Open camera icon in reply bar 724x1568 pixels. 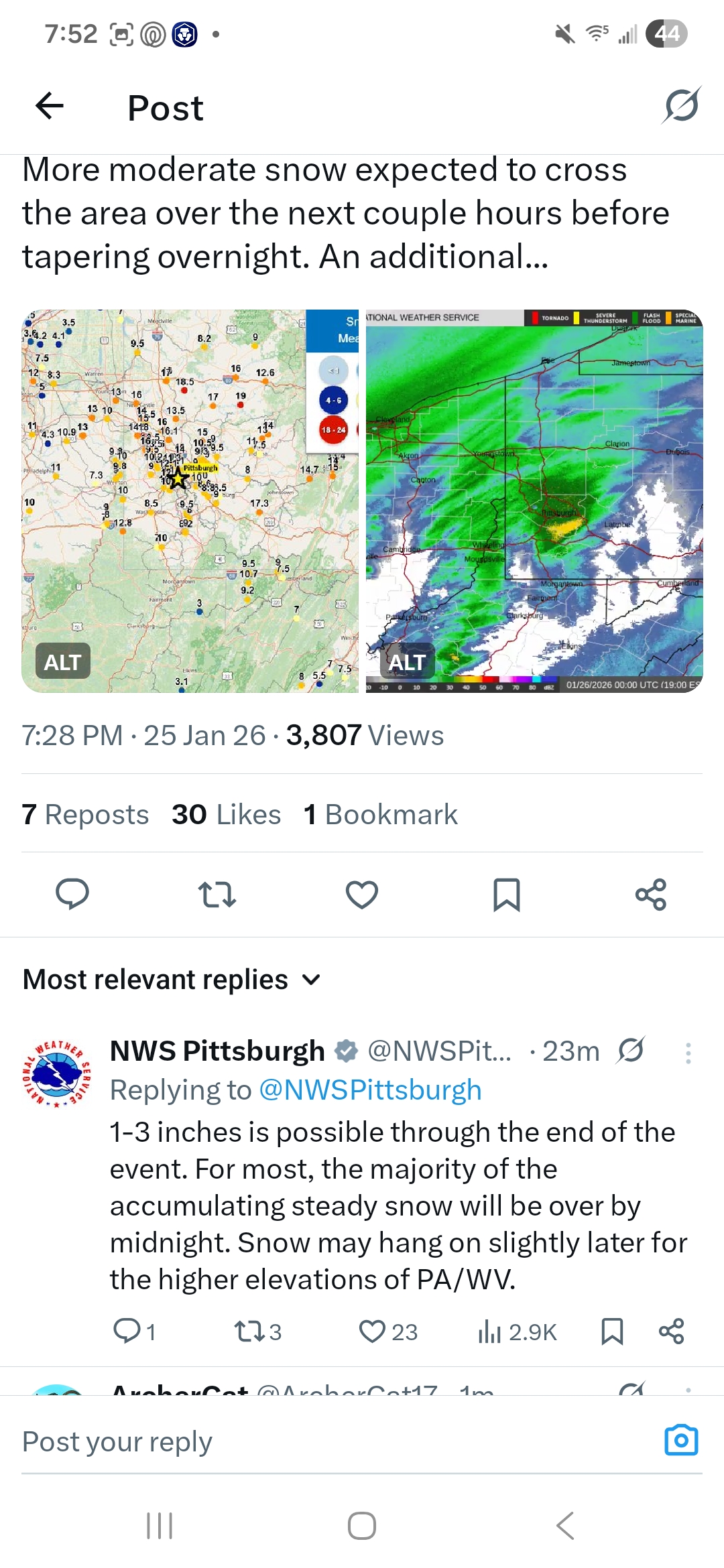(681, 1440)
